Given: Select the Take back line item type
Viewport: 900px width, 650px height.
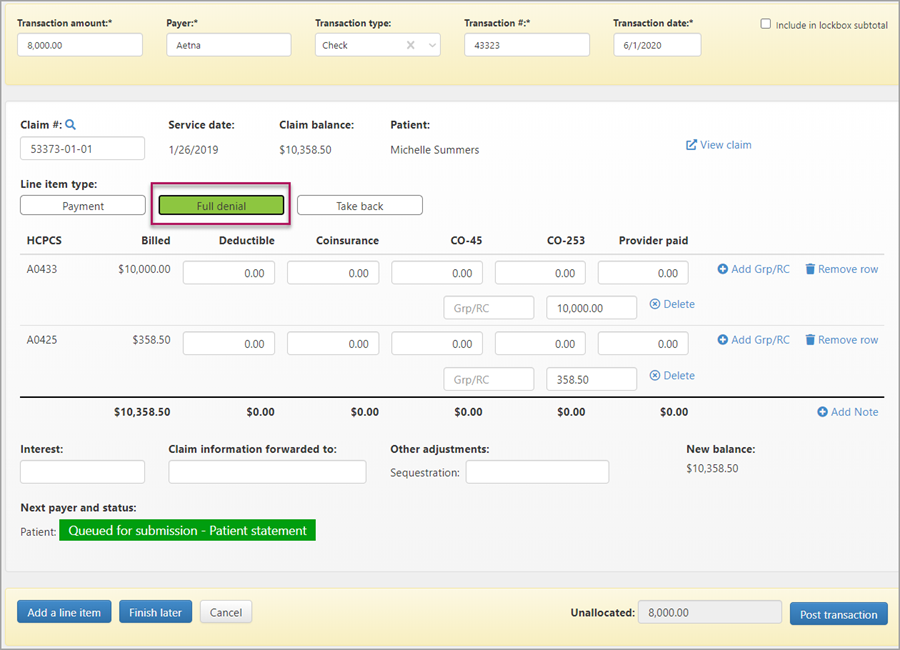Looking at the screenshot, I should [359, 206].
